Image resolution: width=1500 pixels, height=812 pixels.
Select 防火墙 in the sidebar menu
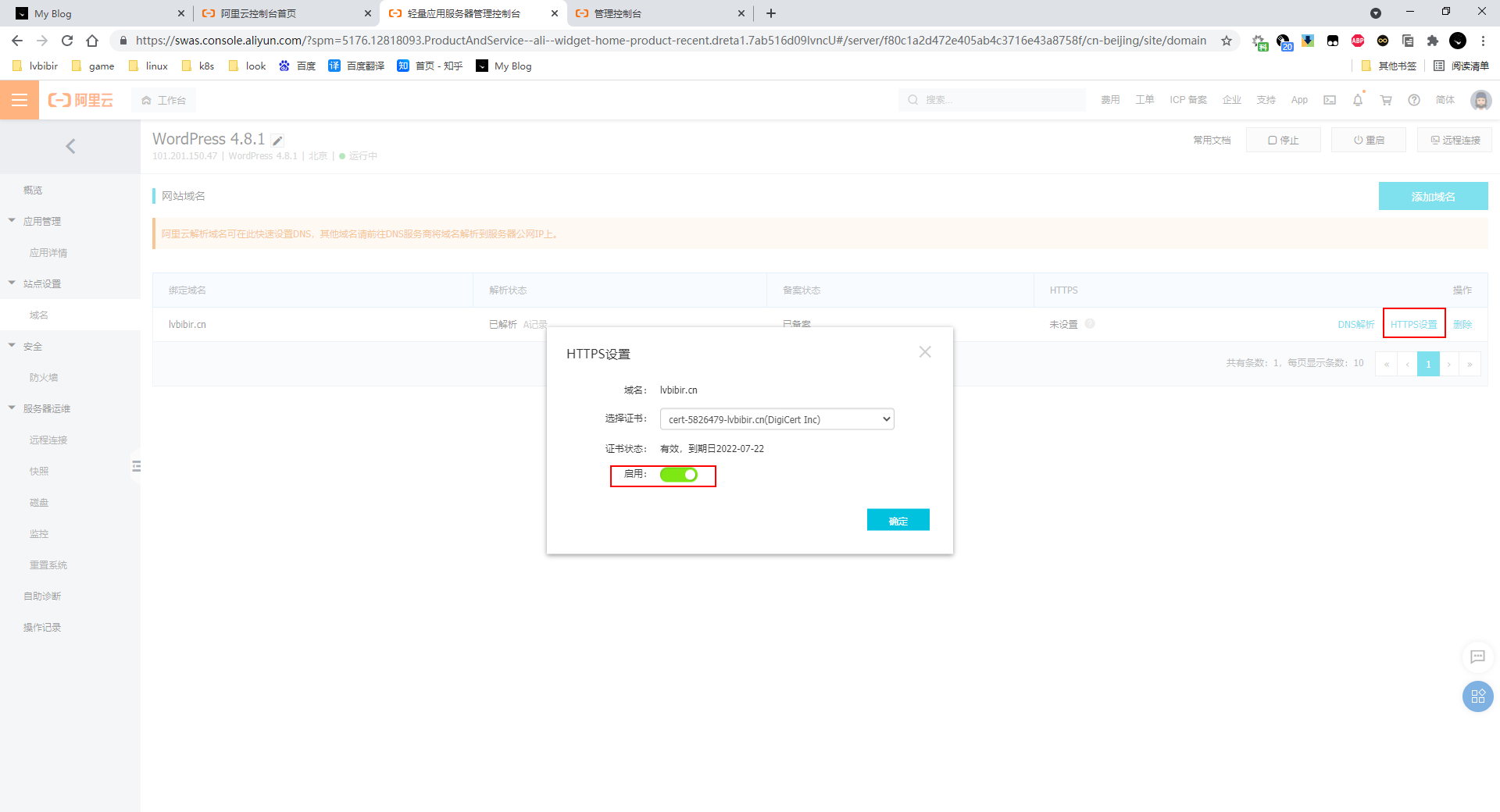(44, 378)
